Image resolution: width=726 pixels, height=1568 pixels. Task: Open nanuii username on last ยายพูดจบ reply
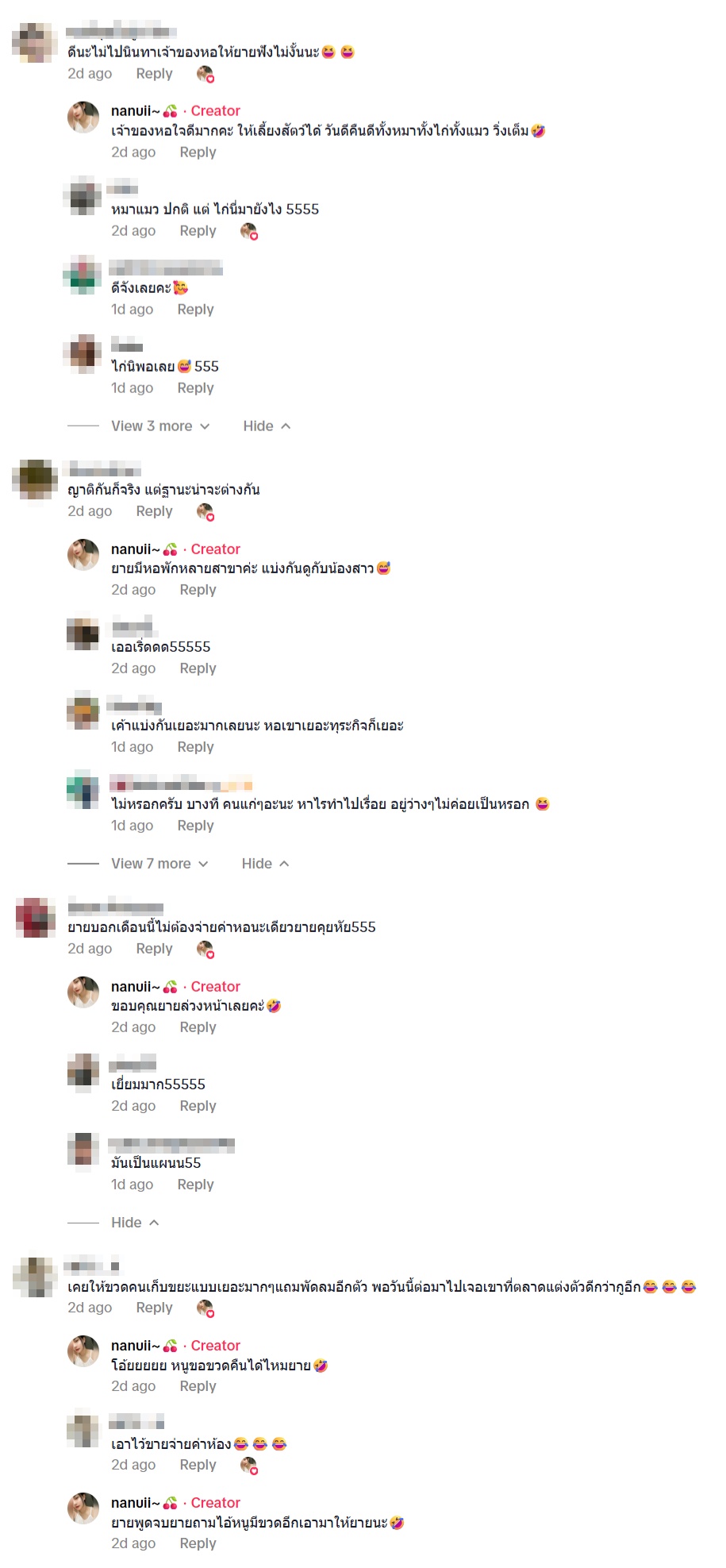[x=136, y=1503]
